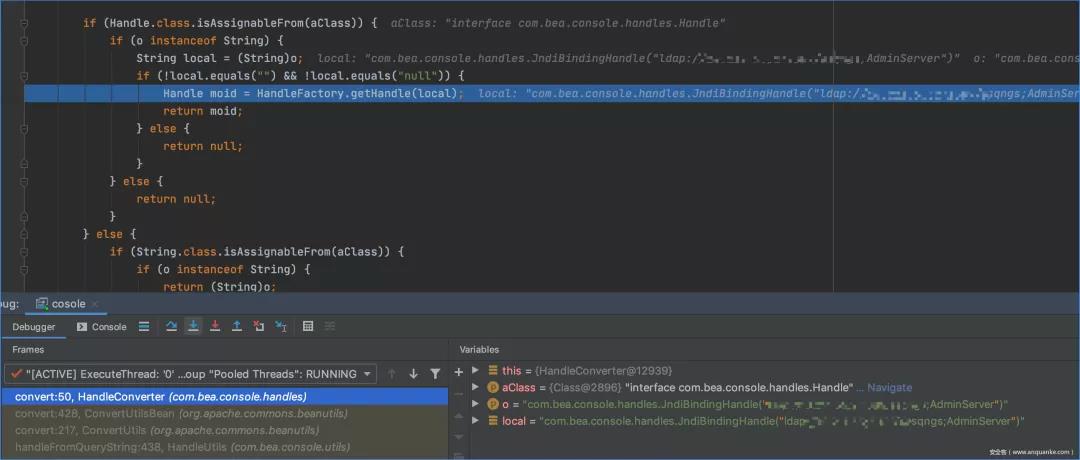Screen dimensions: 1080x460
Task: Click the move watch up arrow
Action: click(459, 415)
